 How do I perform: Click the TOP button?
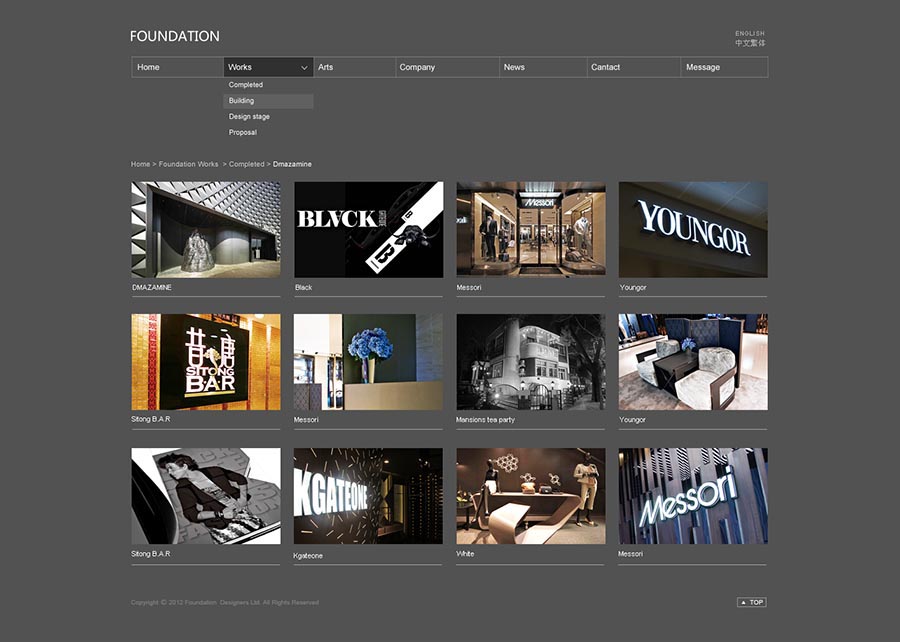coord(752,602)
